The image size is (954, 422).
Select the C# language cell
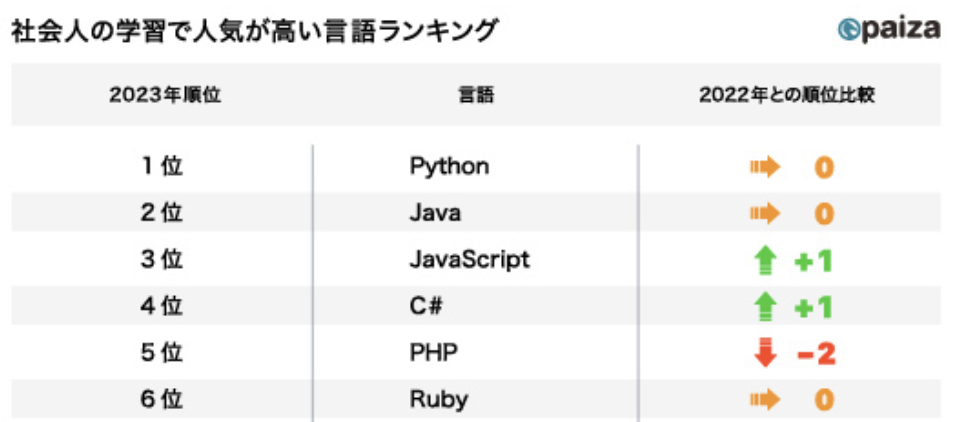click(x=426, y=307)
